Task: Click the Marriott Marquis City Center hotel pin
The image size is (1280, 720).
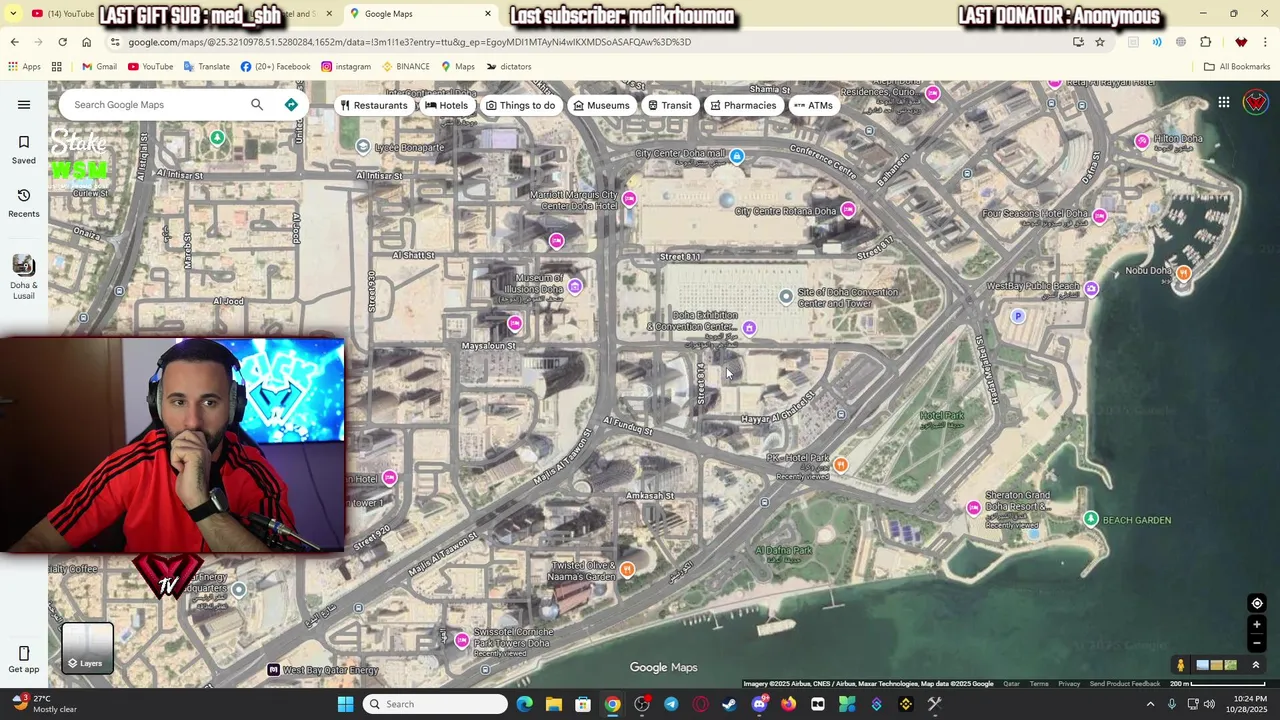Action: pyautogui.click(x=629, y=199)
